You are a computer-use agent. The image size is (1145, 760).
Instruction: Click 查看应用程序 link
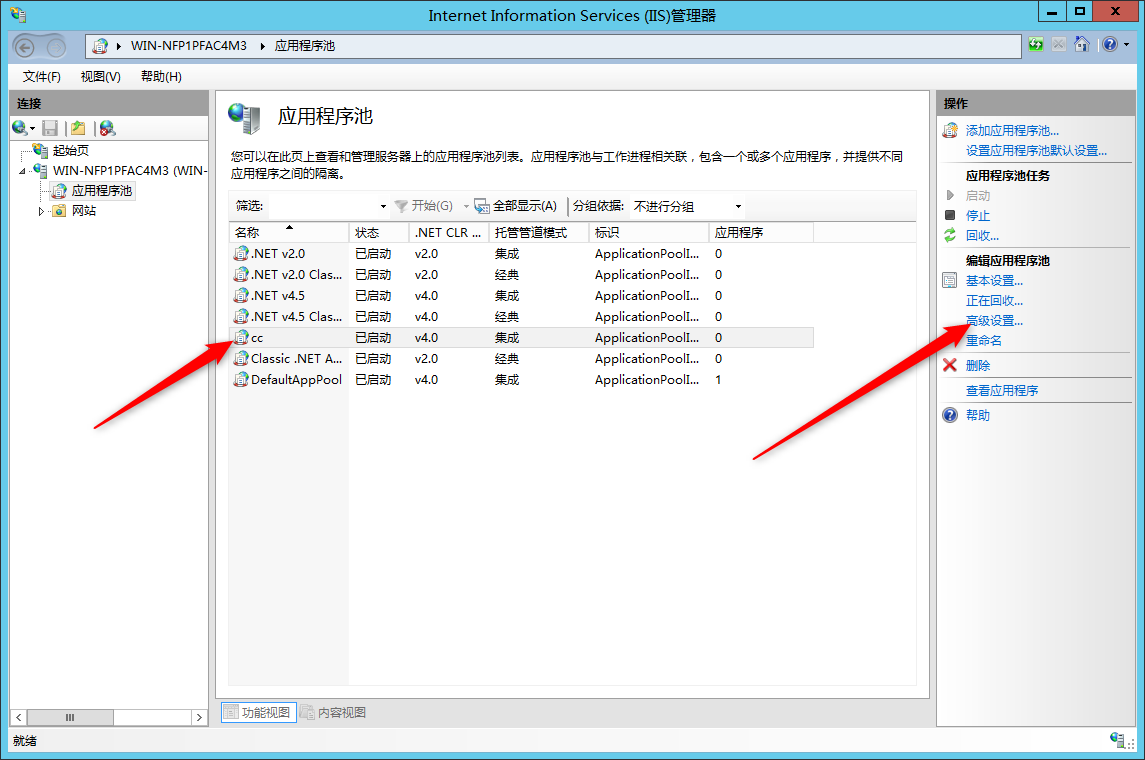pos(1002,391)
